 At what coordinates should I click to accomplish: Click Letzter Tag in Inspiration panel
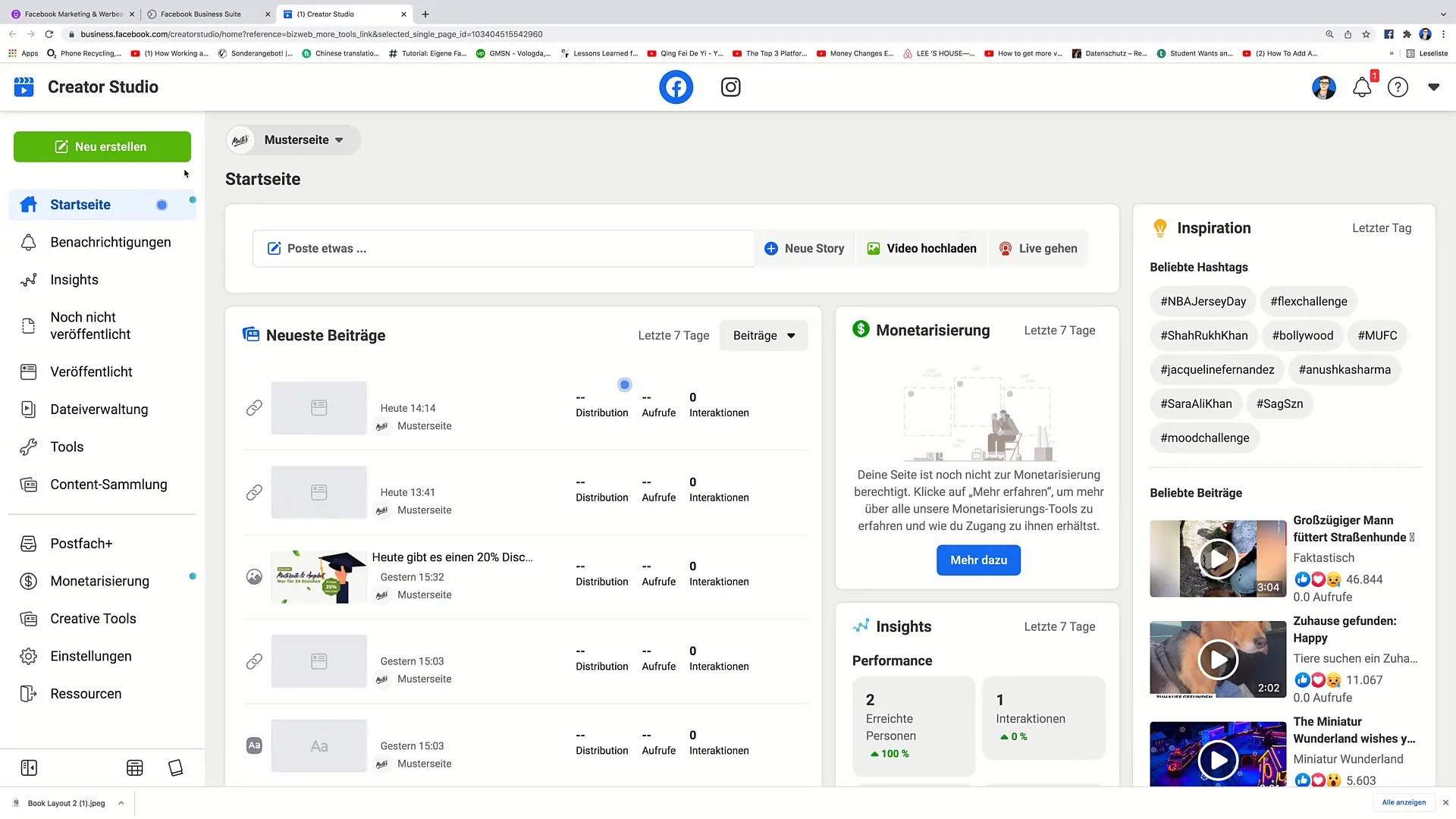[x=1382, y=228]
